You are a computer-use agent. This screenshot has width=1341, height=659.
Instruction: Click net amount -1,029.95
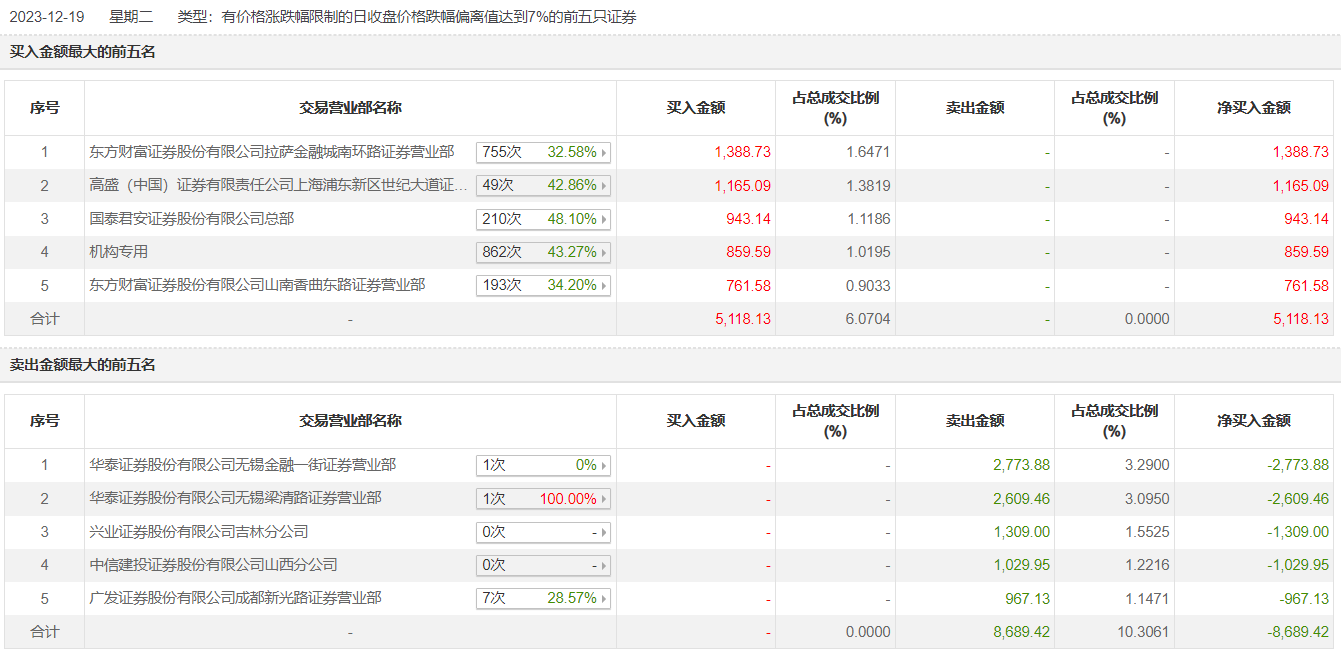pos(1298,565)
